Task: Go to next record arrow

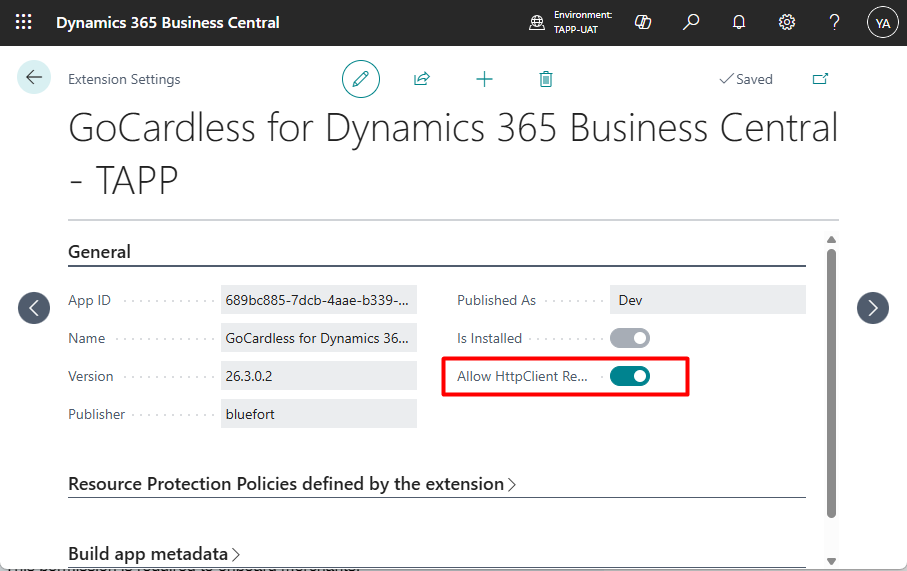Action: (873, 308)
